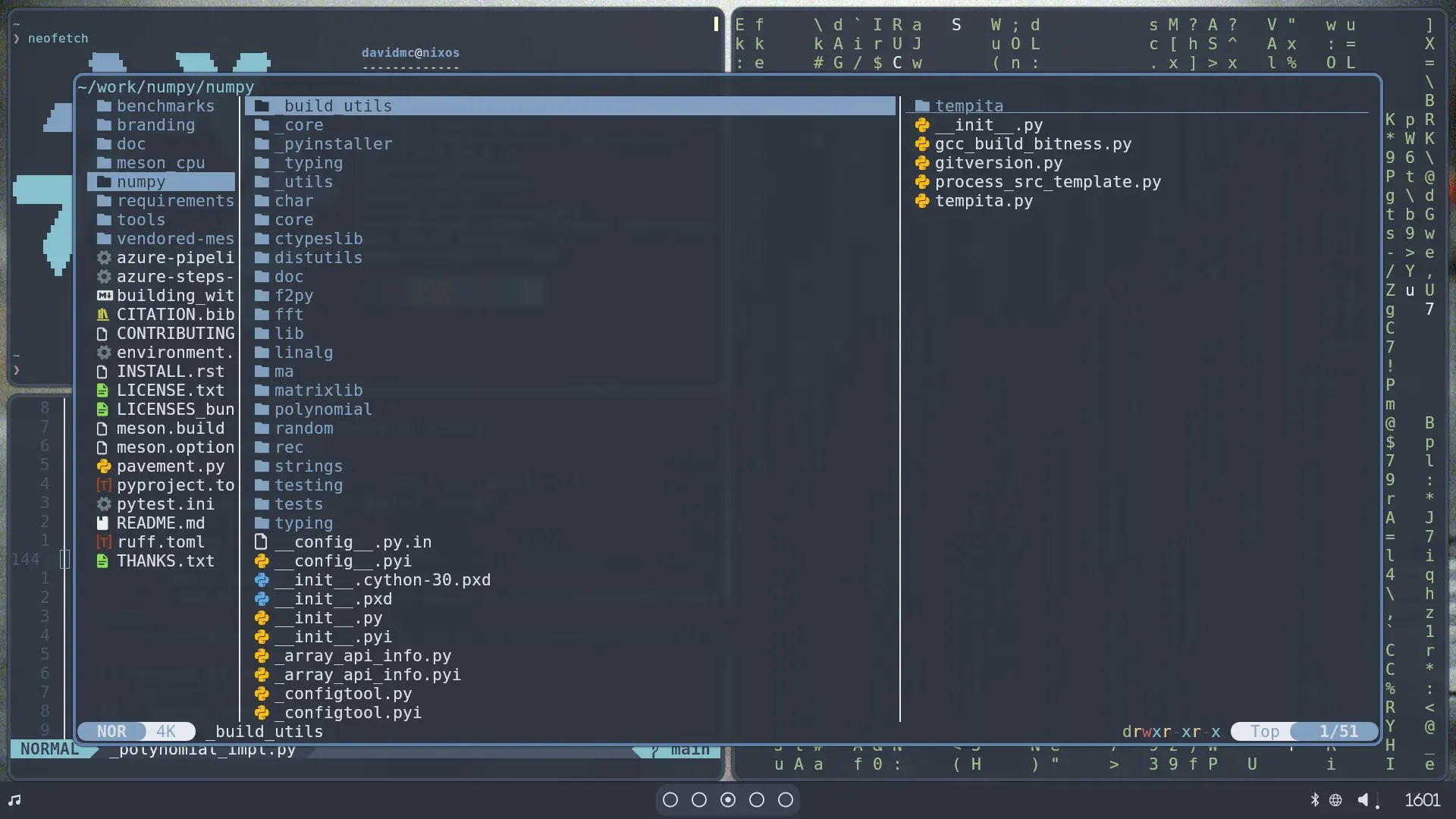Switch to the first workspace indicator

tap(670, 800)
